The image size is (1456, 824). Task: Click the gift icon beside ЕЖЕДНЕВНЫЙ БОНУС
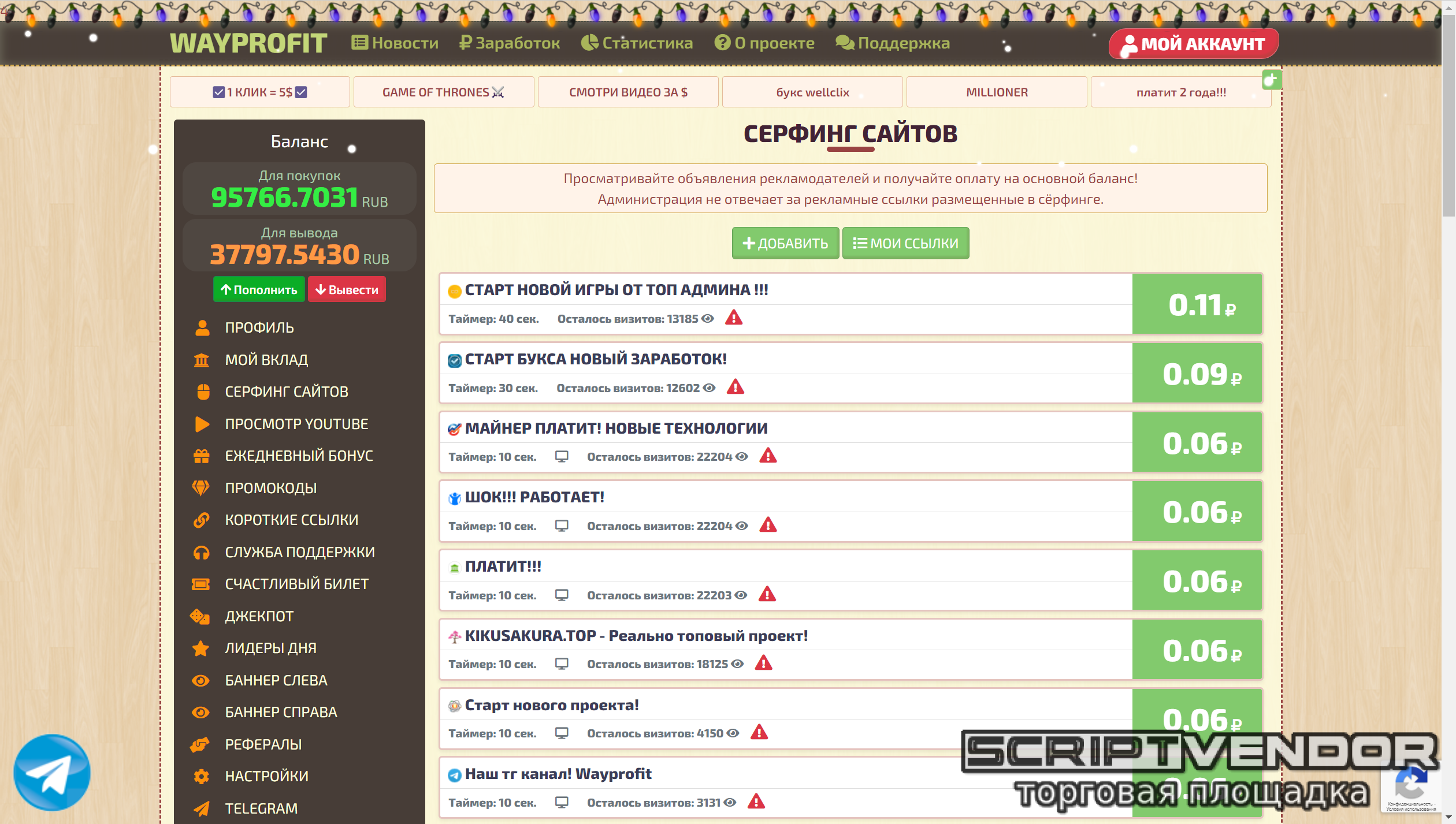202,456
